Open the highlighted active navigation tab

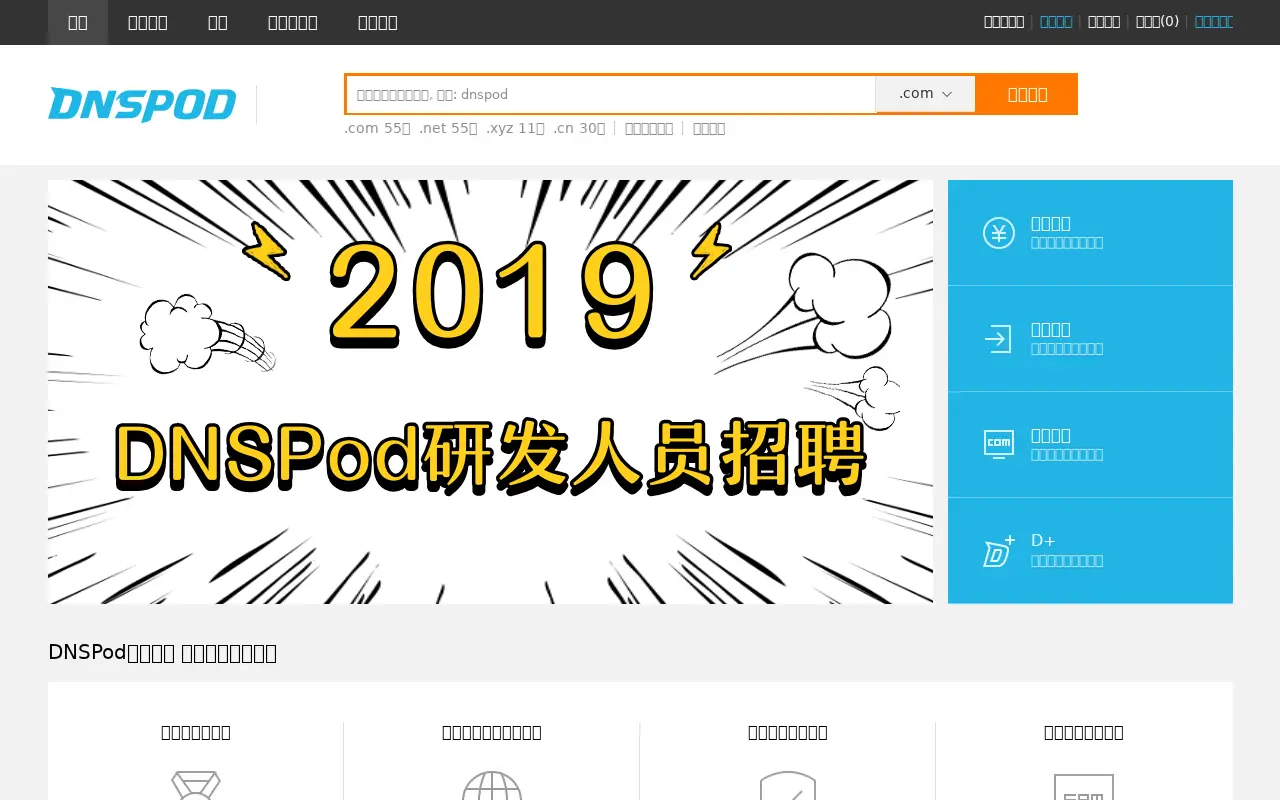point(78,22)
